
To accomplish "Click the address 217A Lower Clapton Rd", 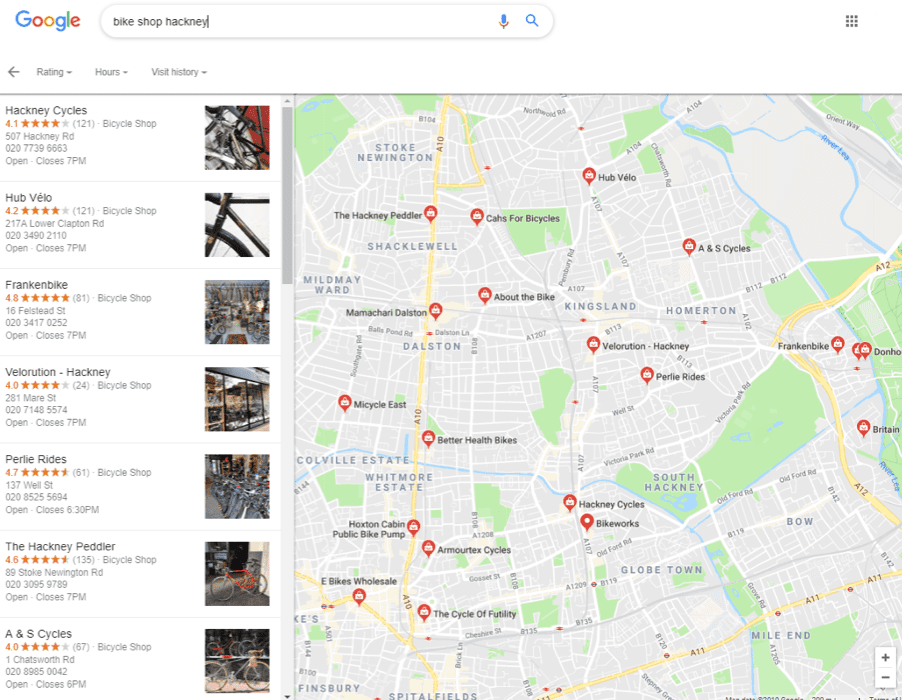I will [x=55, y=223].
